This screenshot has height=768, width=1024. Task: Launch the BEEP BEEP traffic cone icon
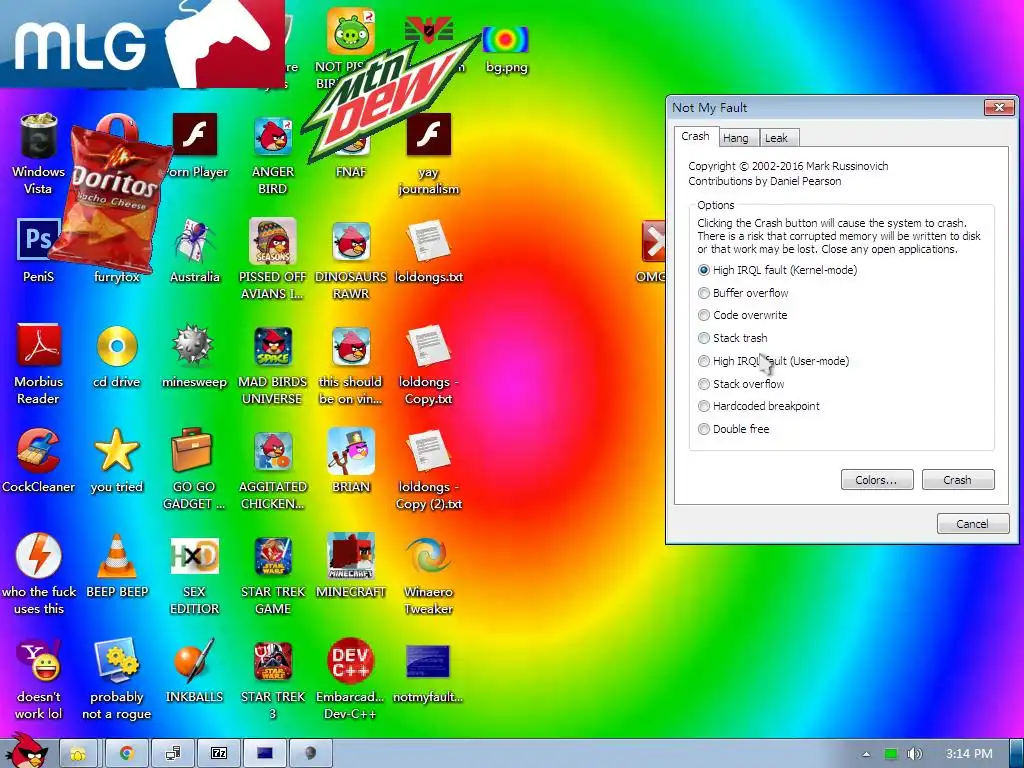coord(117,555)
